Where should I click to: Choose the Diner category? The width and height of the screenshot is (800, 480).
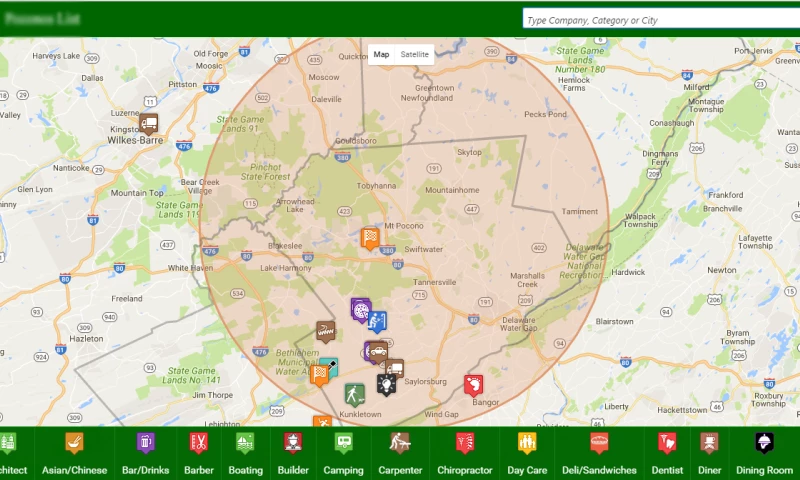coord(709,453)
